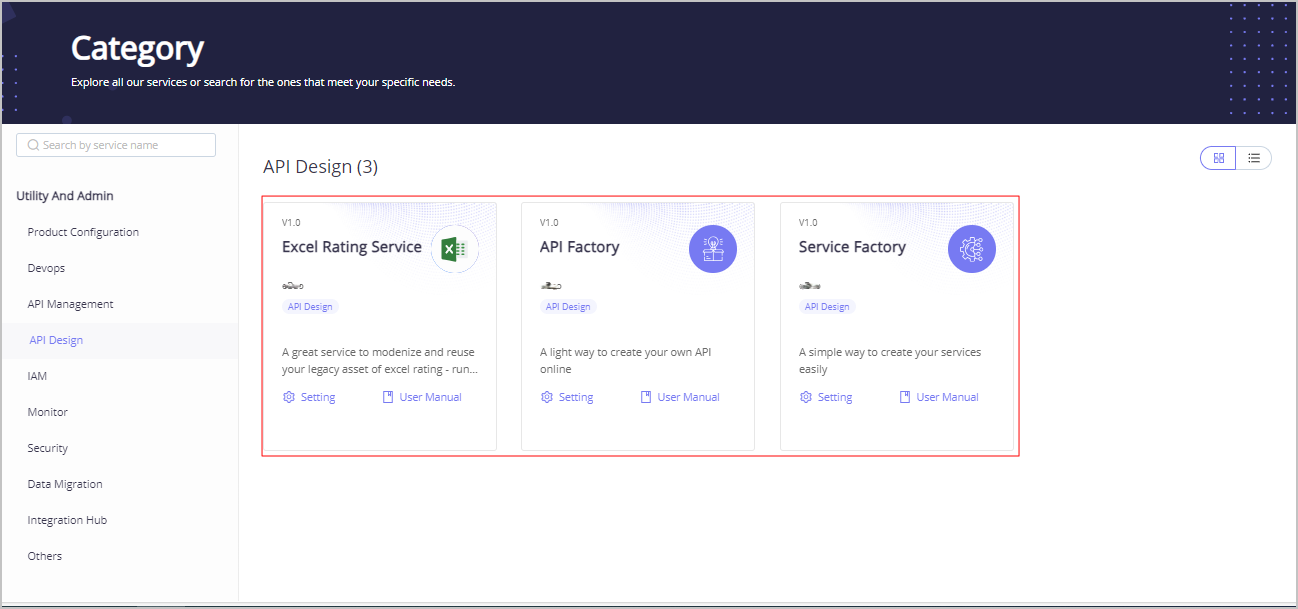Click API Design tag on Service Factory card

click(827, 307)
